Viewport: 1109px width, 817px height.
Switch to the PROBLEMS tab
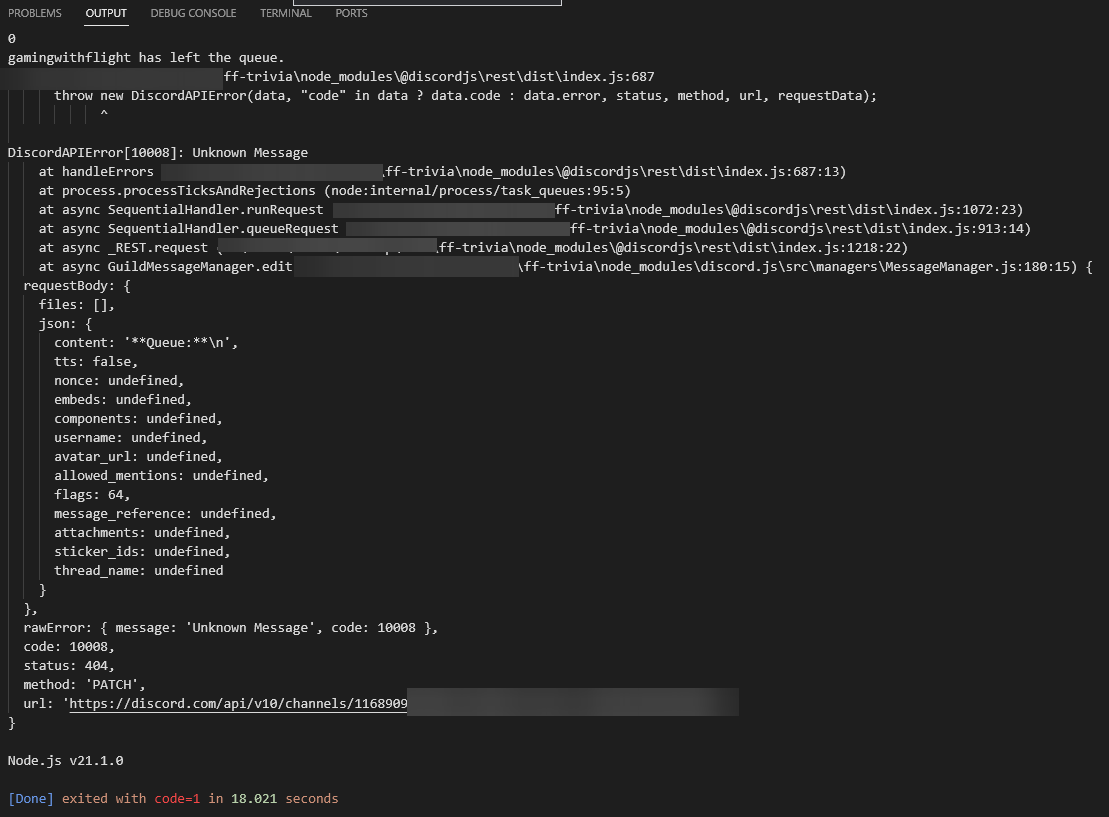35,13
